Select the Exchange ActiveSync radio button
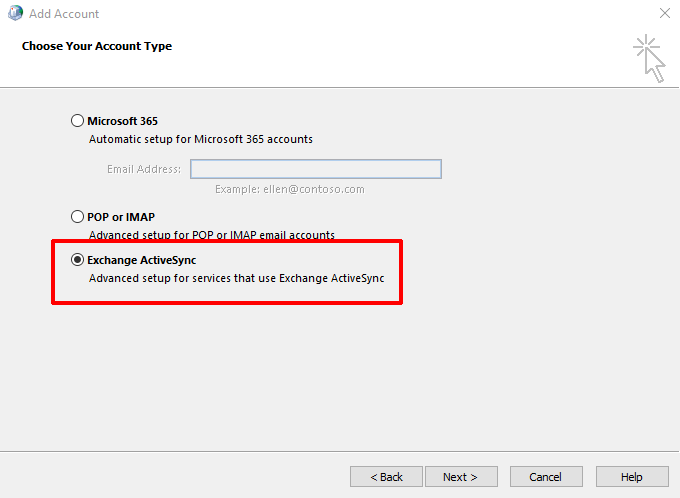Image resolution: width=680 pixels, height=498 pixels. pos(77,260)
